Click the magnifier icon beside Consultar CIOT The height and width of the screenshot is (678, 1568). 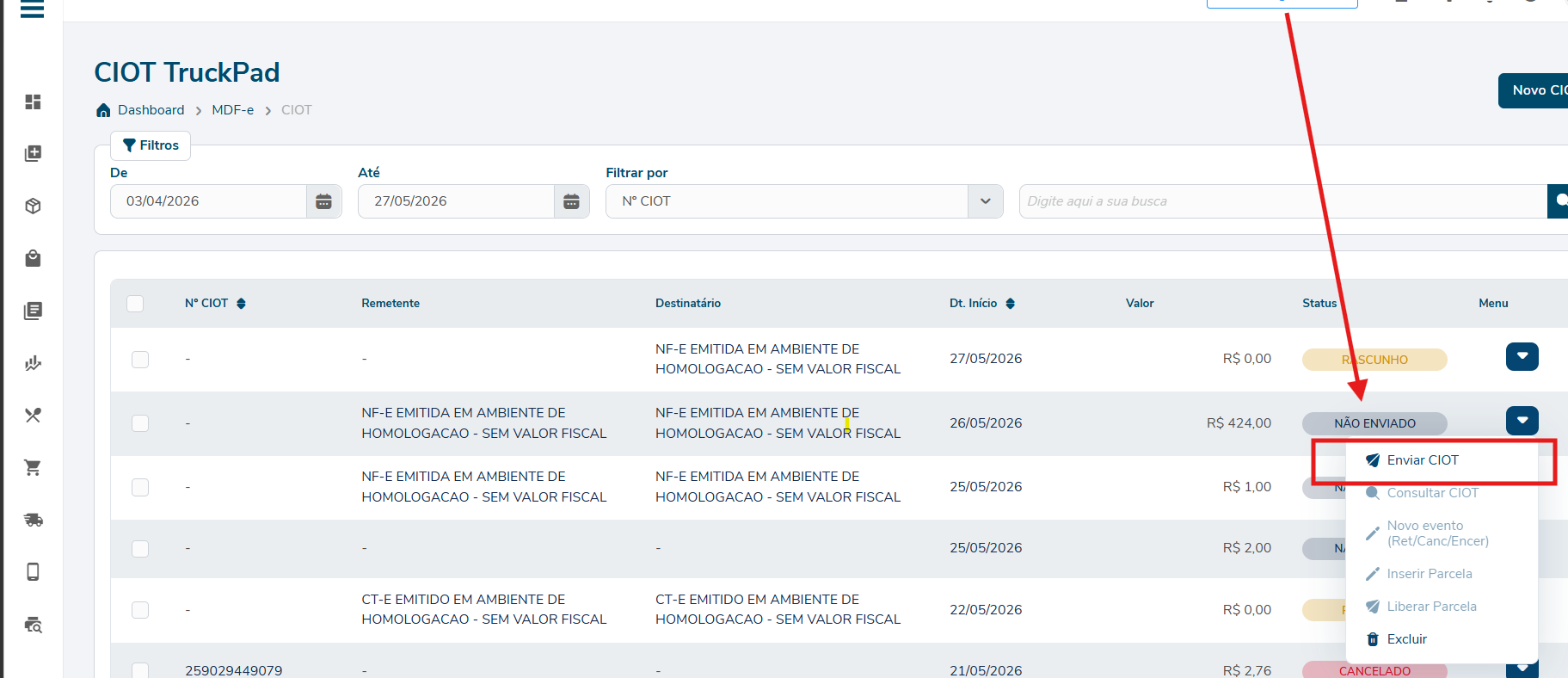1373,493
